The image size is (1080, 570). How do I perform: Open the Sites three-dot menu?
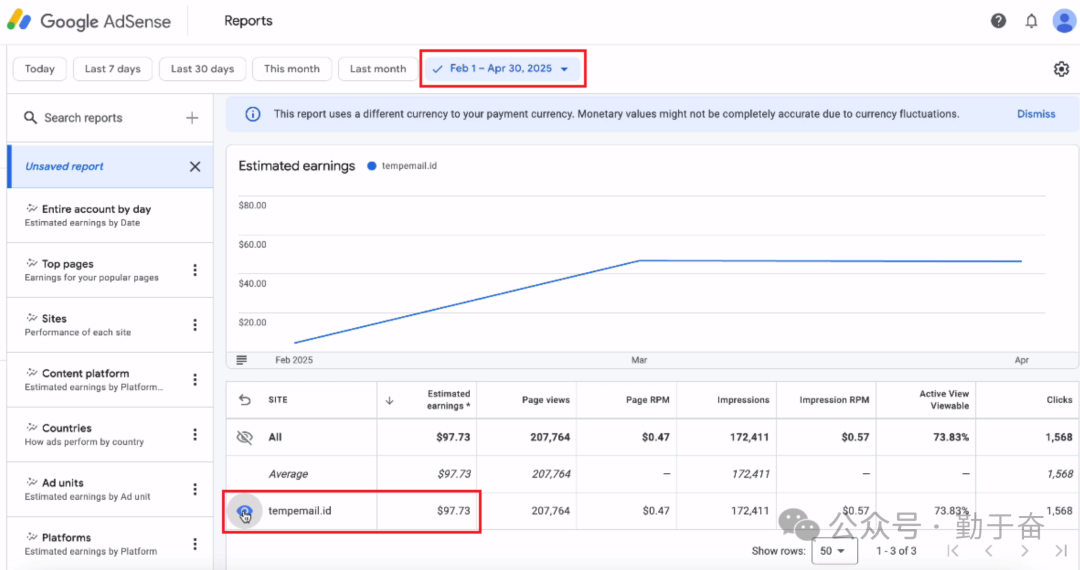pos(195,325)
